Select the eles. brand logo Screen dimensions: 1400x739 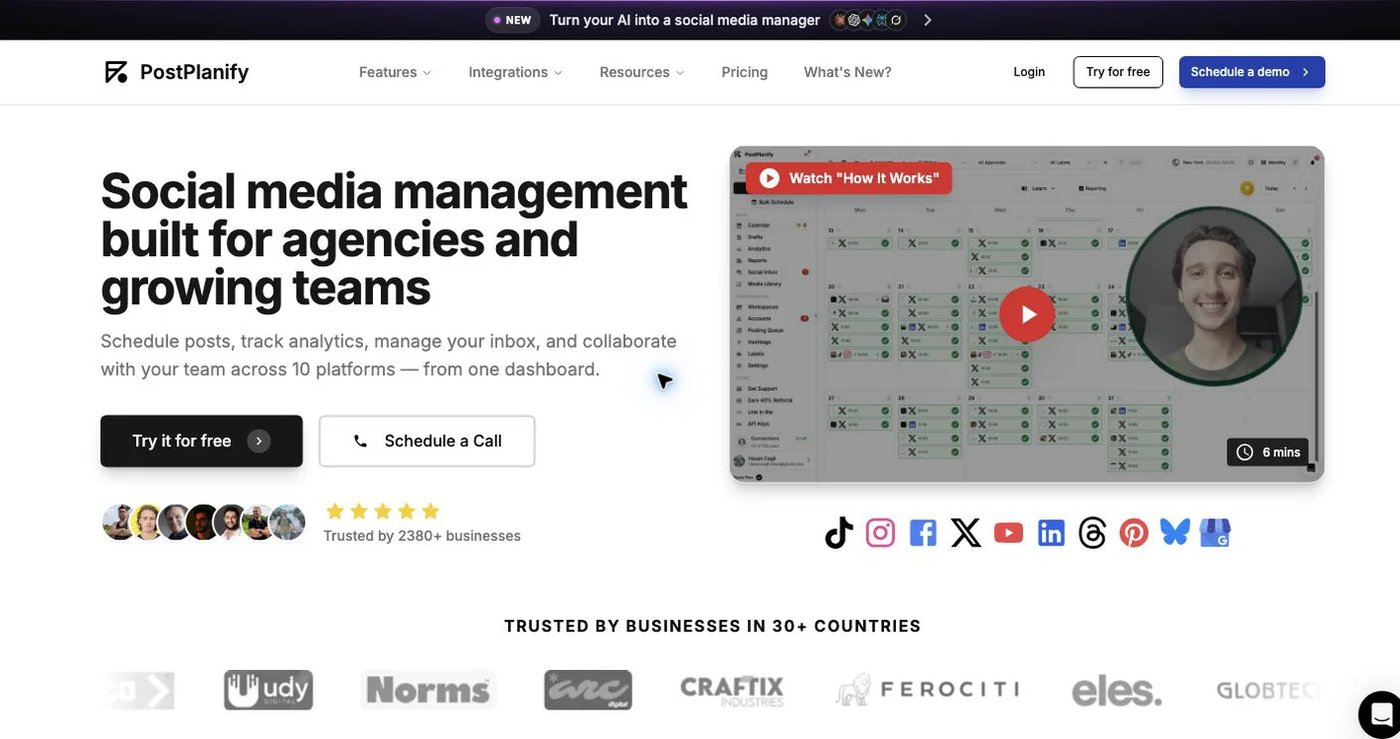point(1117,691)
